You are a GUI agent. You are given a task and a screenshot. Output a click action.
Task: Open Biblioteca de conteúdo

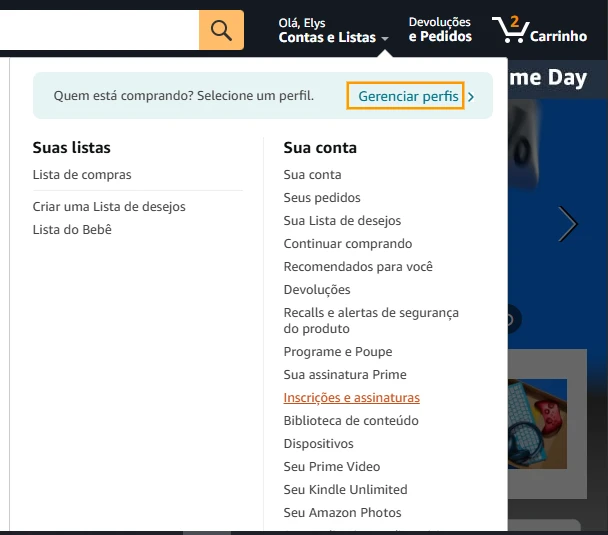click(x=351, y=421)
